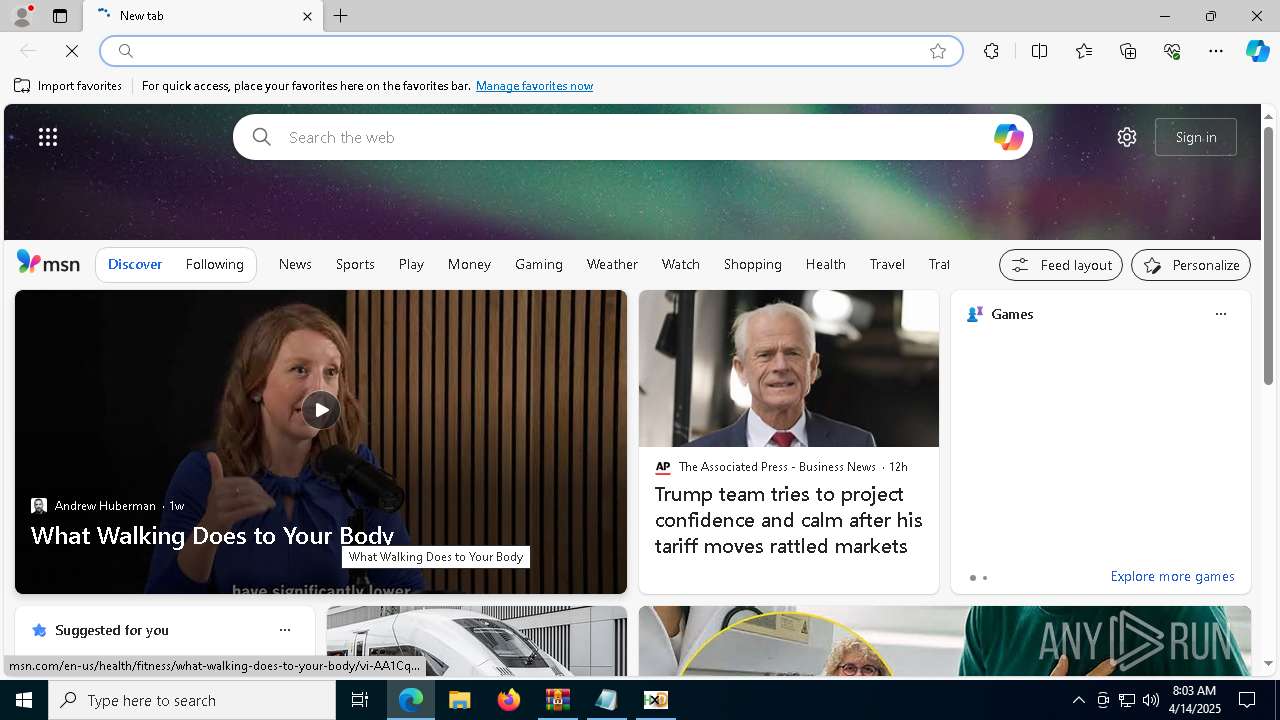Click the train article thumbnail
Screen dimensions: 1280x720
[477, 641]
